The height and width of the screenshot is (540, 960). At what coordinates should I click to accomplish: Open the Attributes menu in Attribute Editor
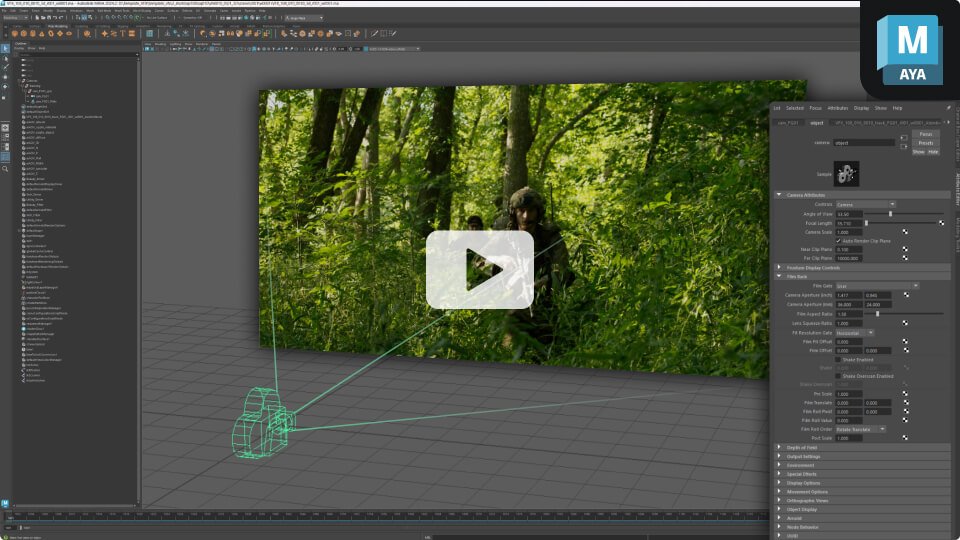(x=837, y=107)
